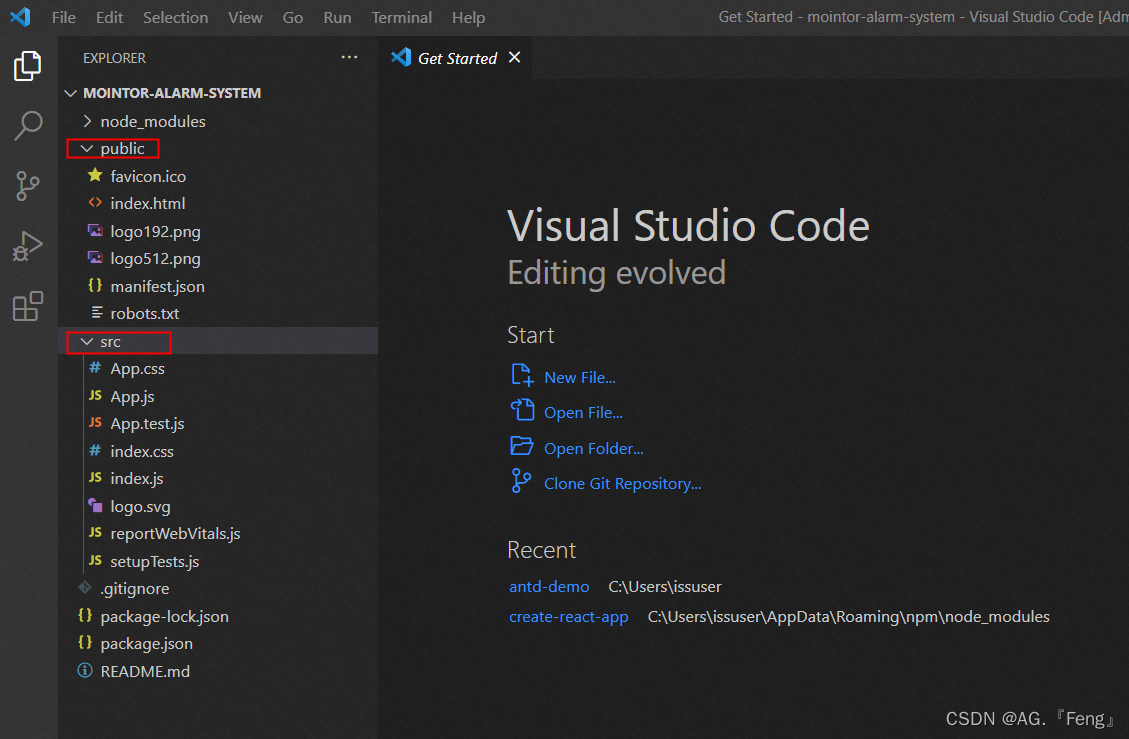Collapse the public folder
The width and height of the screenshot is (1129, 739).
[x=122, y=149]
